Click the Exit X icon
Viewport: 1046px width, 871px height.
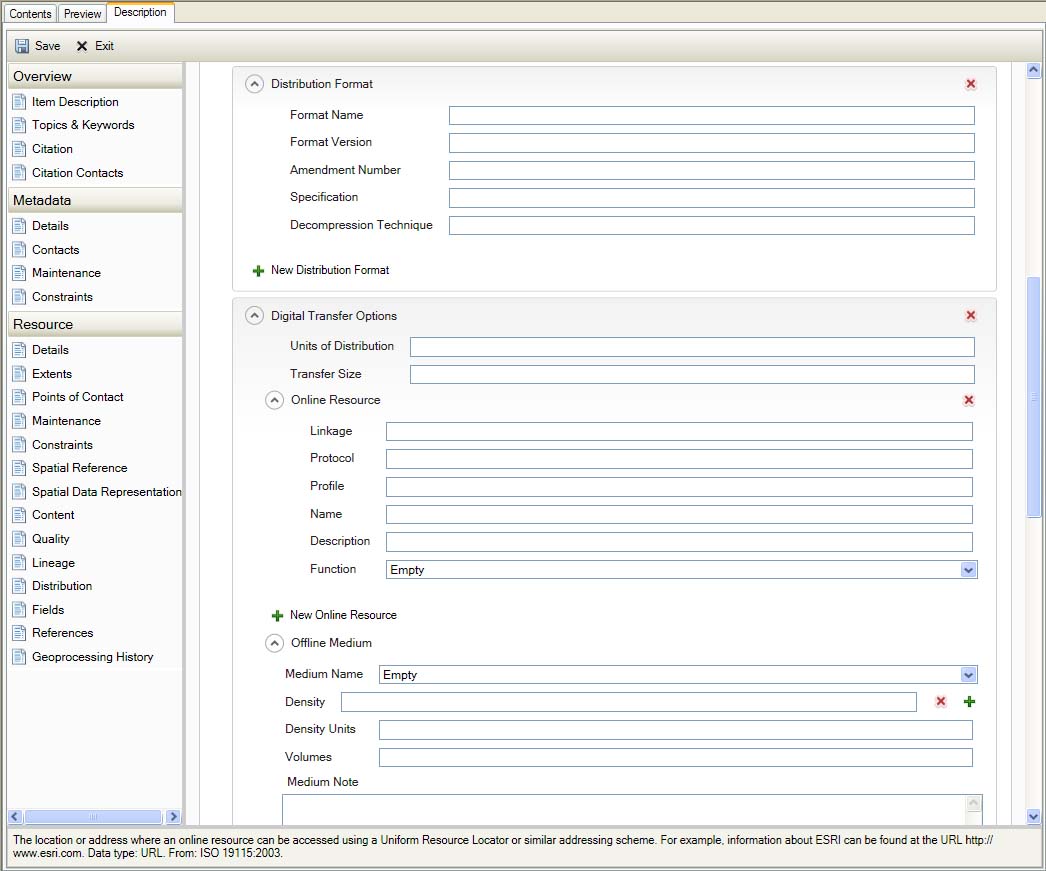coord(82,46)
